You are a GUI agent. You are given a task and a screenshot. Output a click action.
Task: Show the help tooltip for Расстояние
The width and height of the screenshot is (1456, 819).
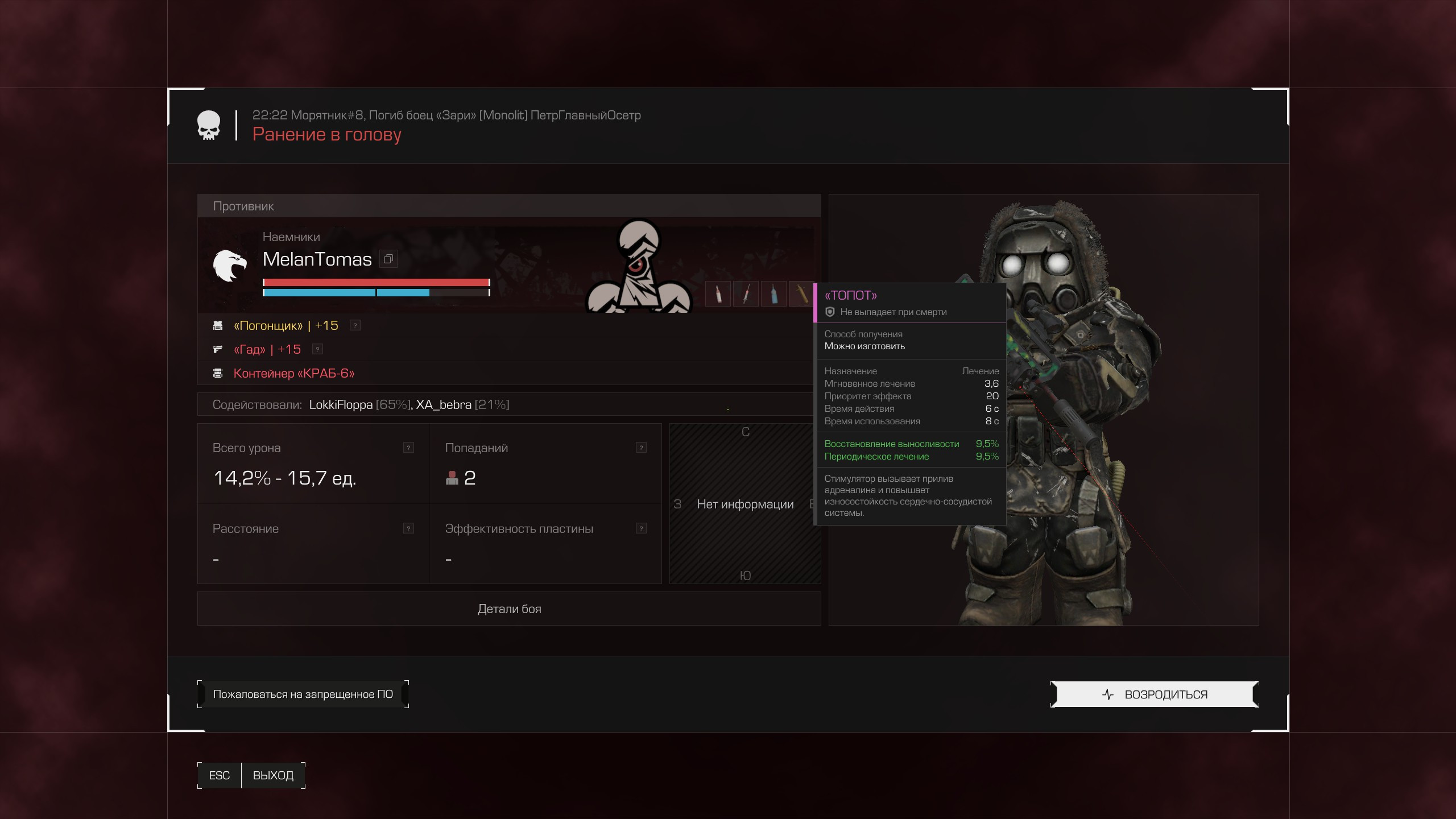point(408,528)
